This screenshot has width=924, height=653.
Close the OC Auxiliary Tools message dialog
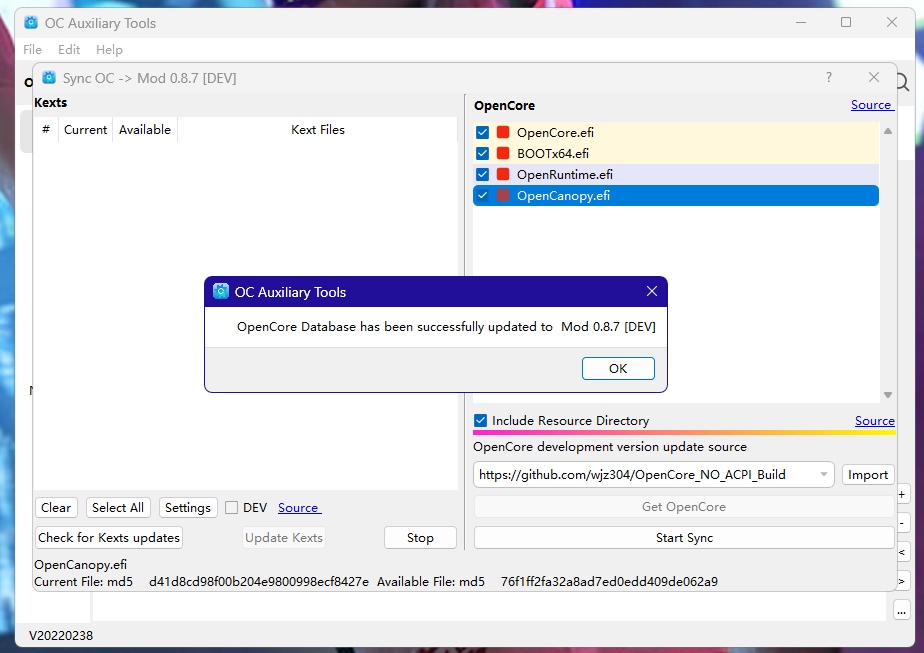[x=652, y=291]
